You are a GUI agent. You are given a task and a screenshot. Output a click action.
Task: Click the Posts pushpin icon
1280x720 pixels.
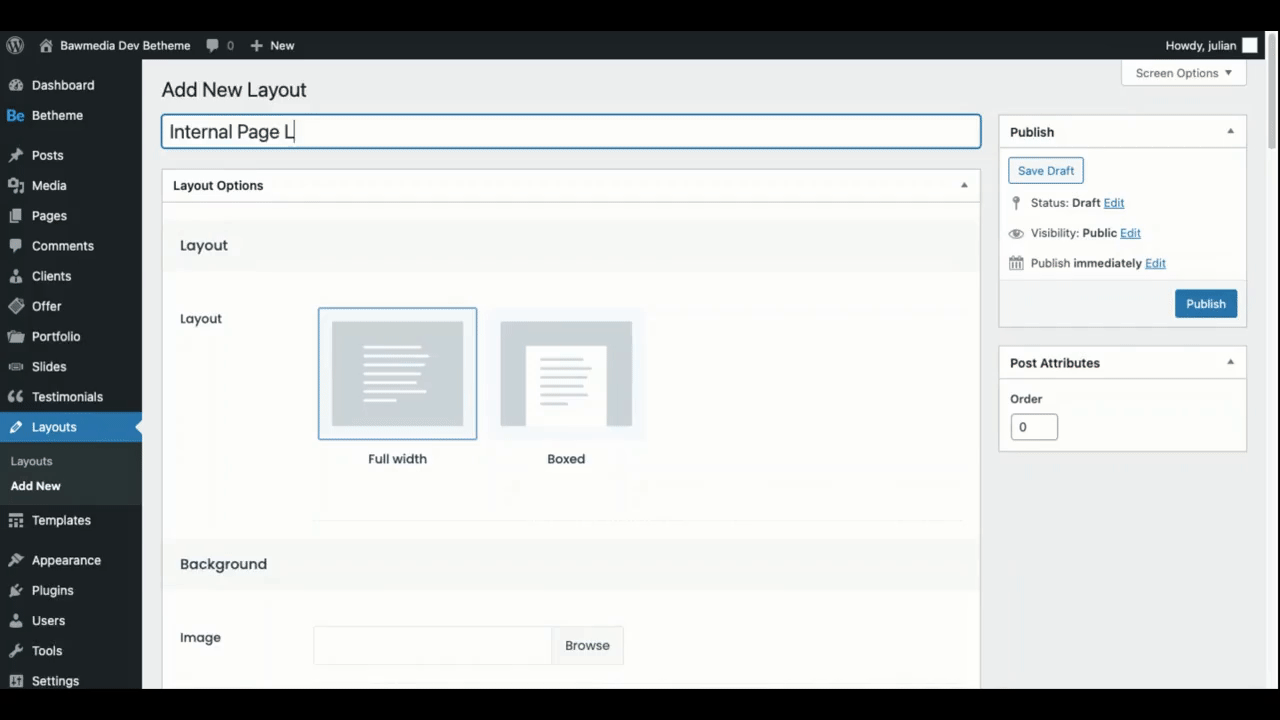[15, 155]
